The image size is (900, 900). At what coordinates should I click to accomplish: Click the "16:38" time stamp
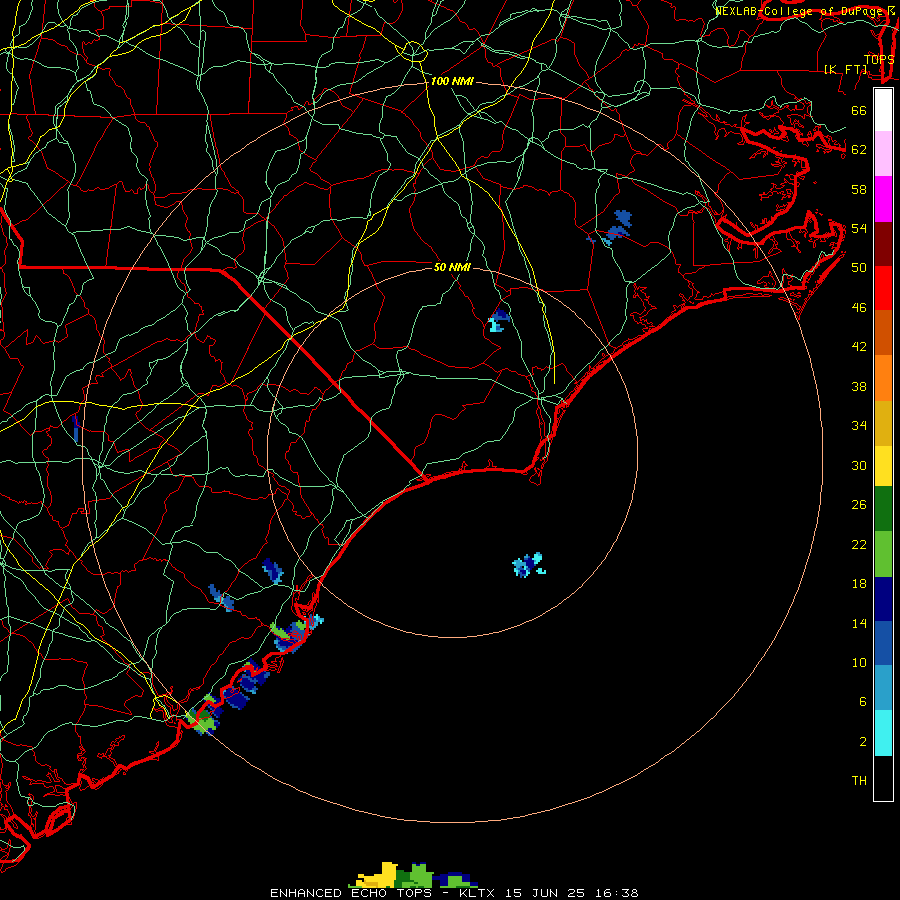coord(615,893)
